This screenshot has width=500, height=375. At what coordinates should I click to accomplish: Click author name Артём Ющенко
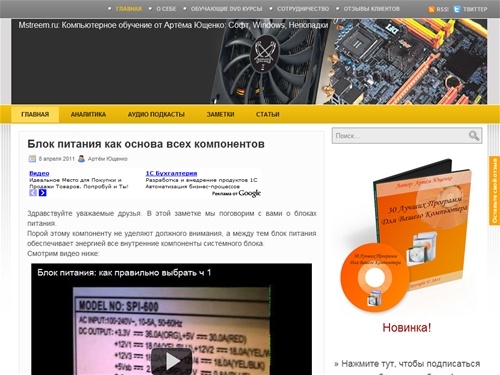click(x=108, y=159)
